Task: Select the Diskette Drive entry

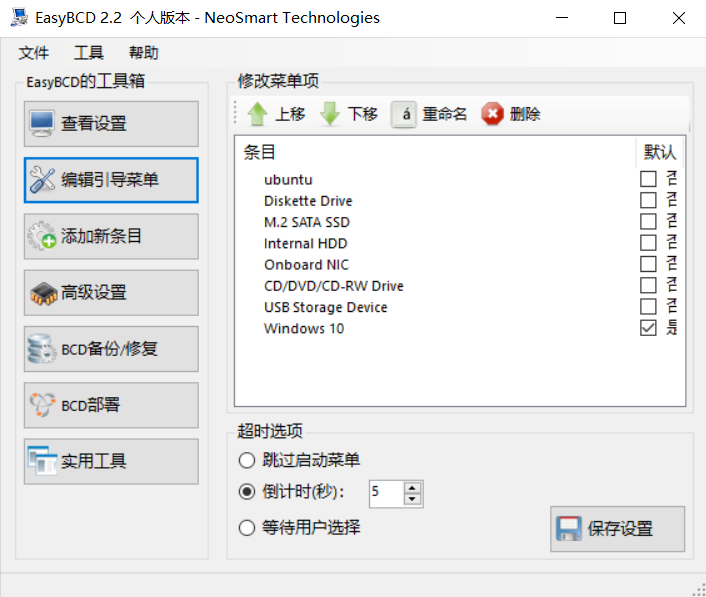Action: 308,201
